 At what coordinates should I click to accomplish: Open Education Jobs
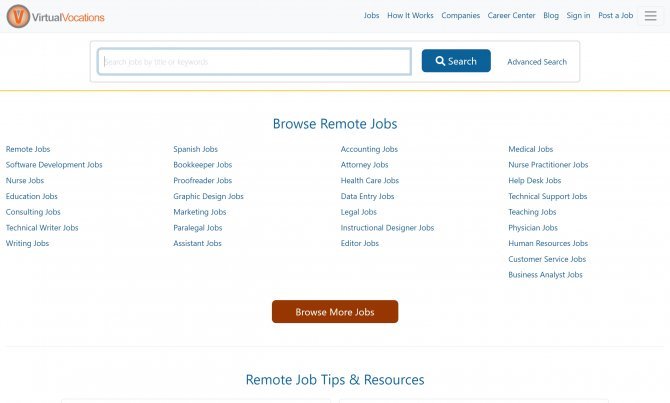(32, 196)
